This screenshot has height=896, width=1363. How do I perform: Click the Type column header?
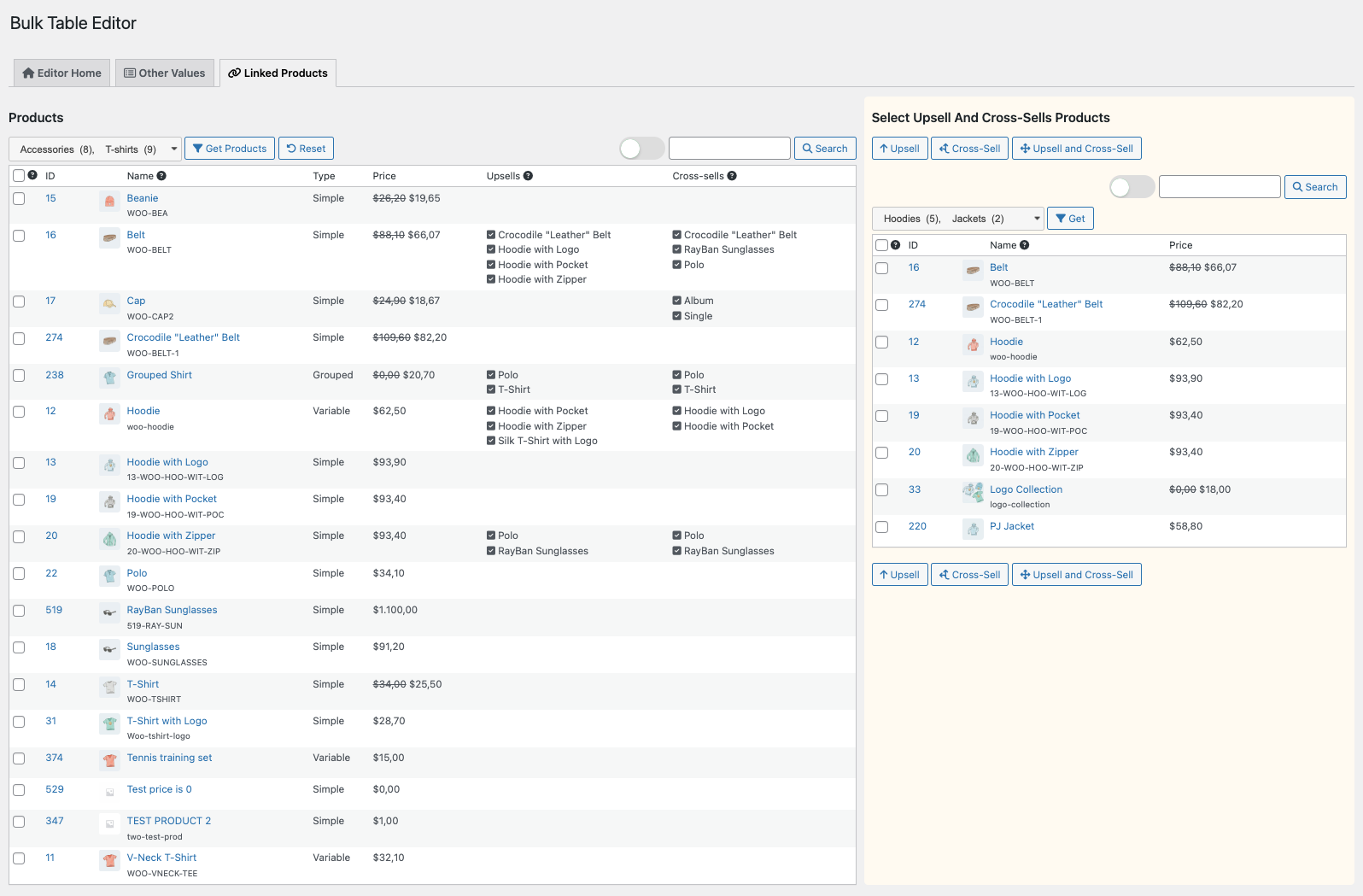pos(324,176)
